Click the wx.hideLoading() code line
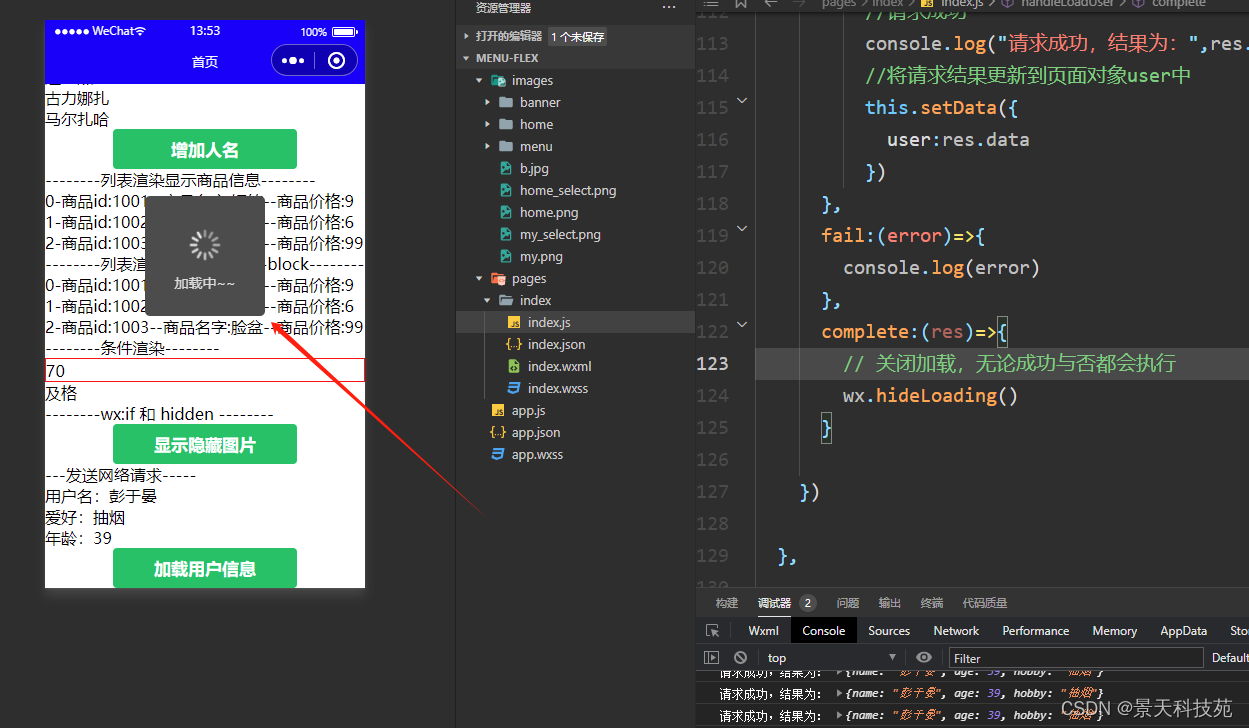Viewport: 1249px width, 728px height. 930,395
